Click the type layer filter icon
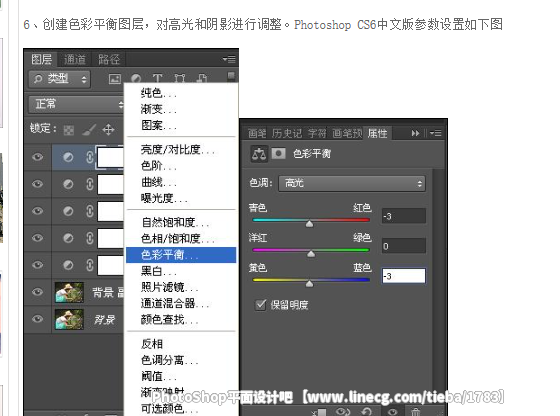This screenshot has height=416, width=560. pyautogui.click(x=158, y=79)
